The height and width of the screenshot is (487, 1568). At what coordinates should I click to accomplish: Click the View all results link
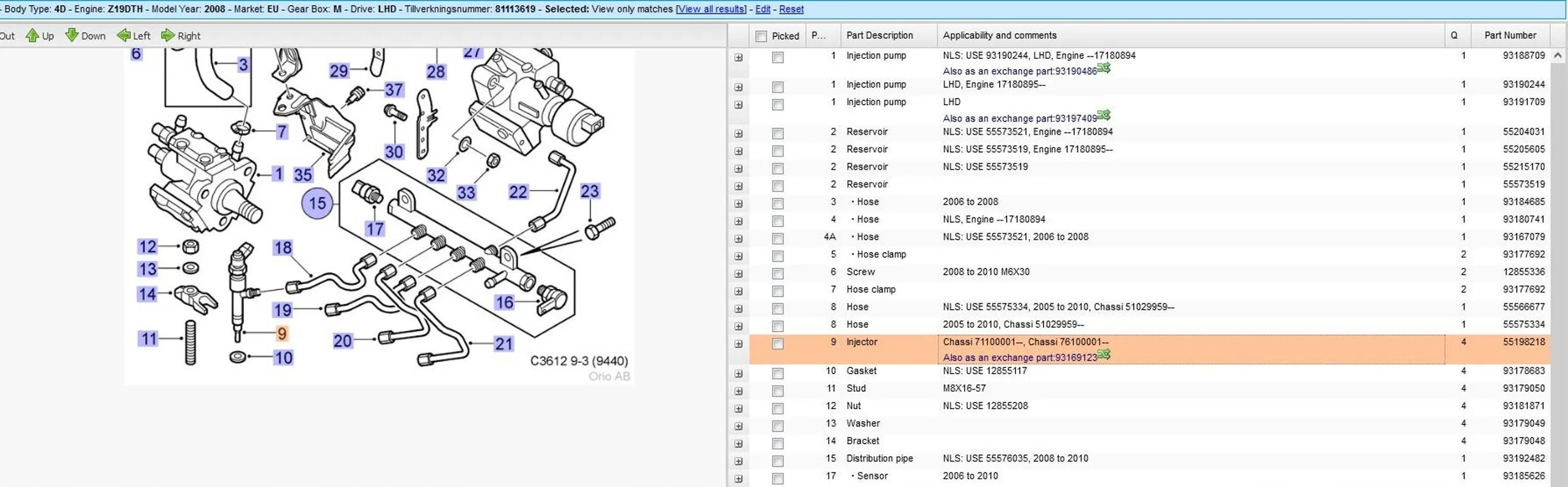tap(711, 9)
